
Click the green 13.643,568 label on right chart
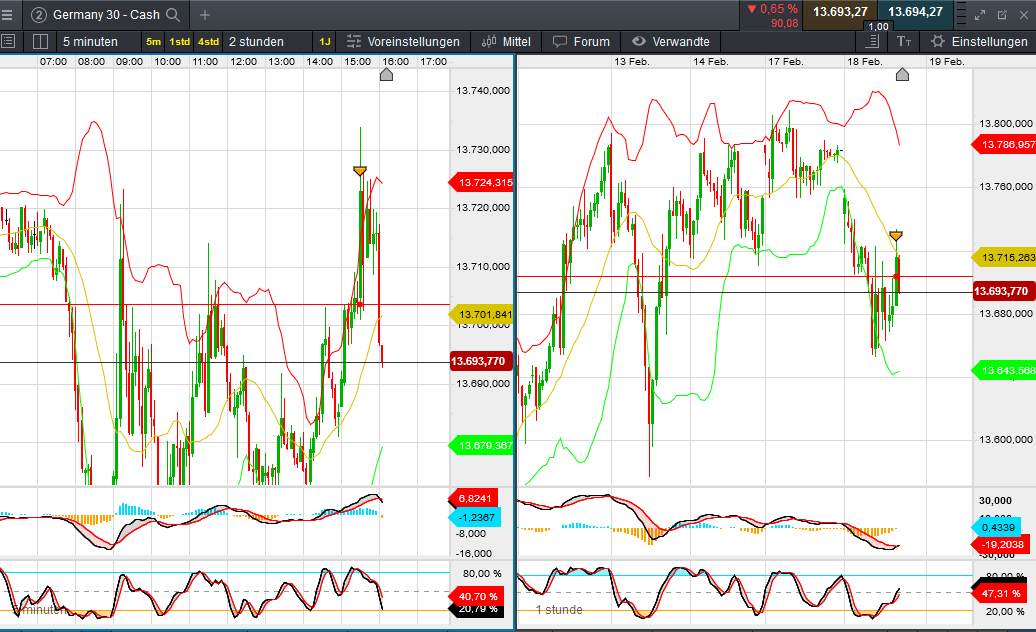(x=1004, y=370)
